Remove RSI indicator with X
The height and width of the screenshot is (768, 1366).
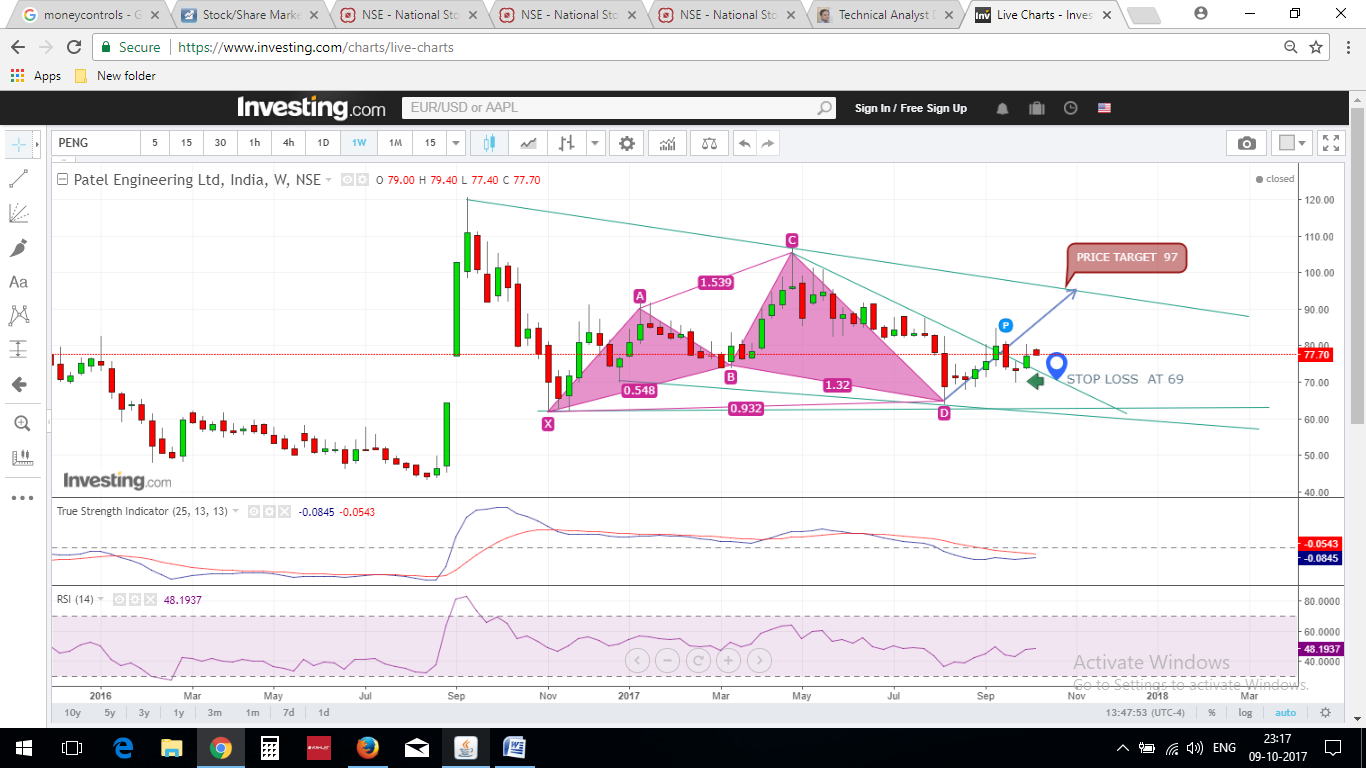point(149,599)
